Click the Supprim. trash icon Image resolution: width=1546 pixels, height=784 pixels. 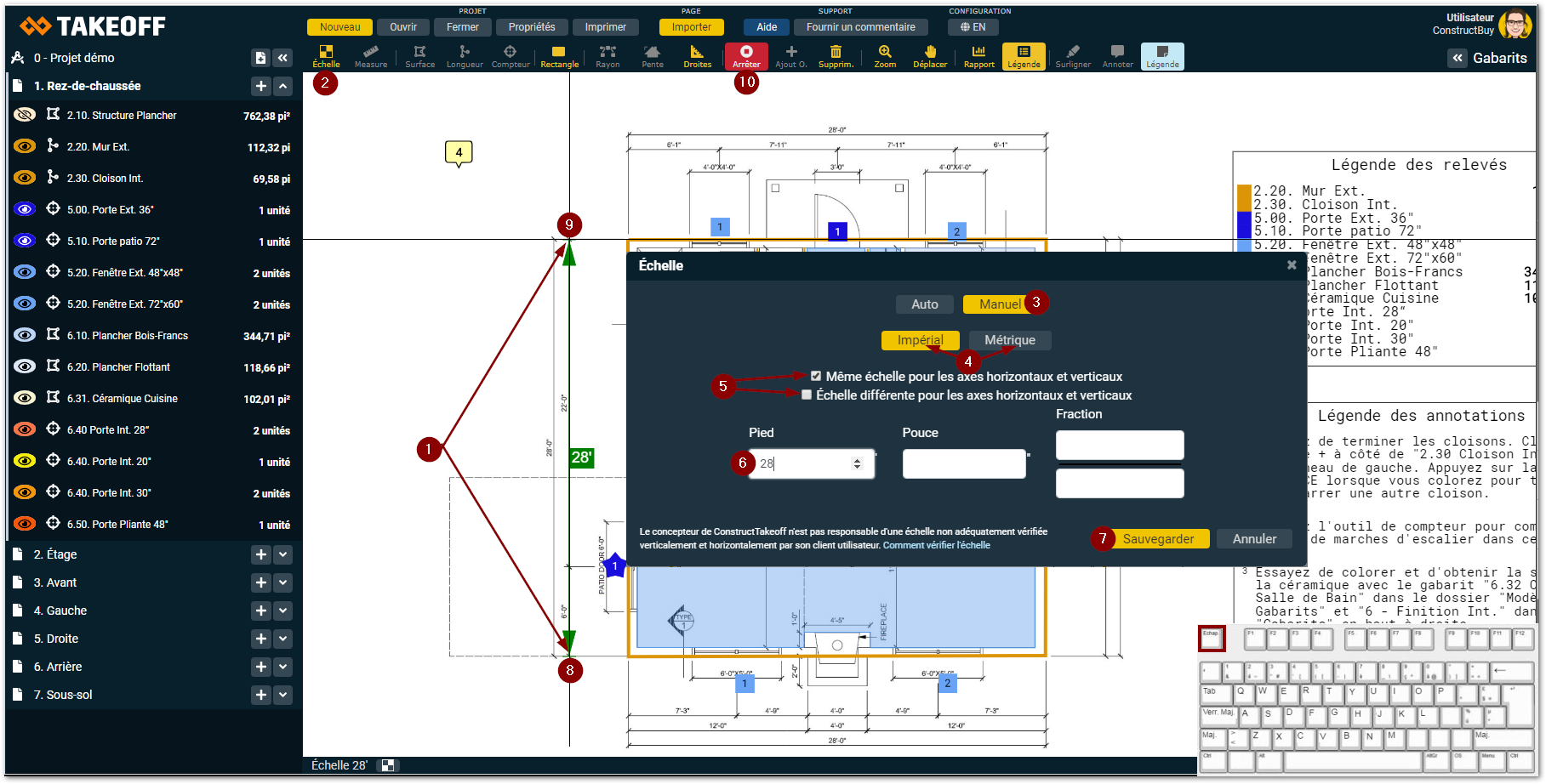tap(836, 56)
